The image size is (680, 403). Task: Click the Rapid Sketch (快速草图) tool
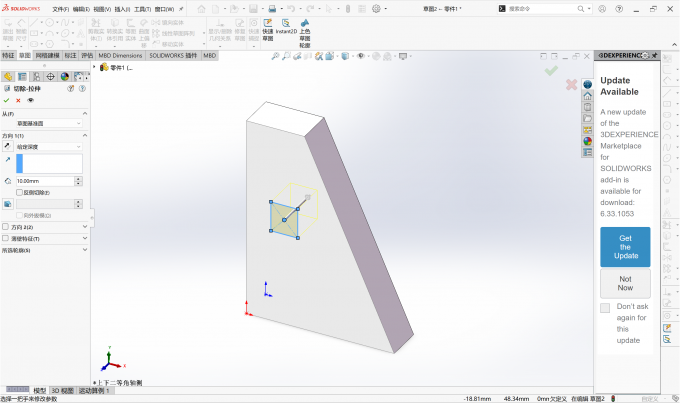[x=268, y=30]
